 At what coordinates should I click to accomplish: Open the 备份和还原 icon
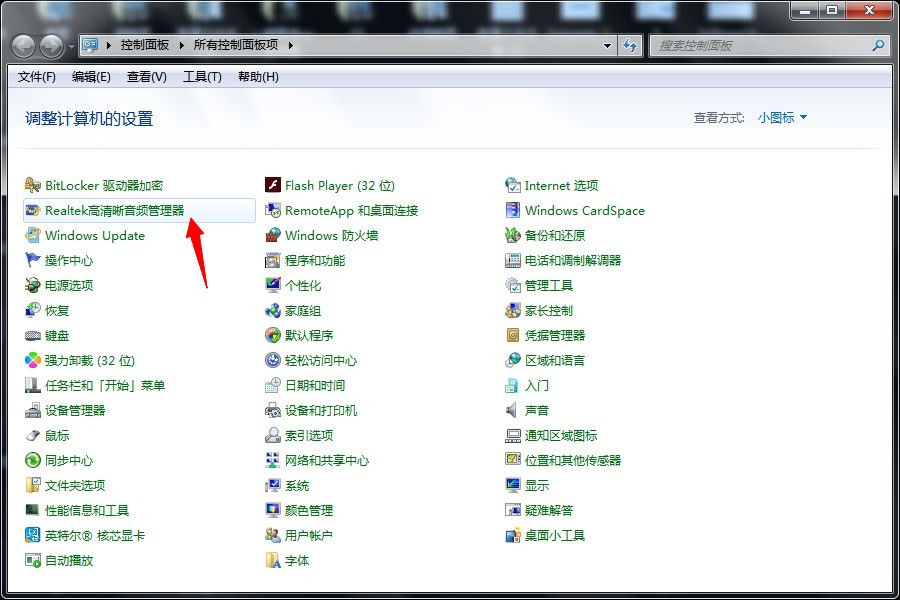point(513,235)
